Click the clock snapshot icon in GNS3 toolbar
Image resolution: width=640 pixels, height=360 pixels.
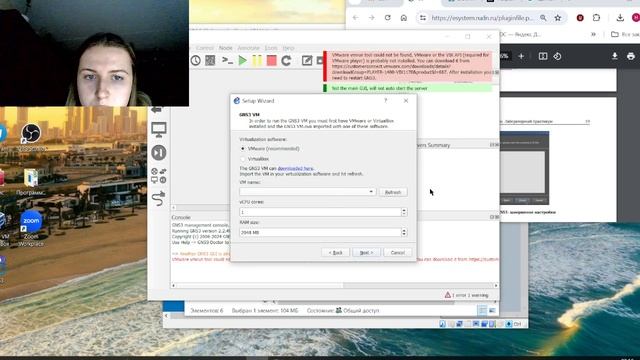click(196, 60)
